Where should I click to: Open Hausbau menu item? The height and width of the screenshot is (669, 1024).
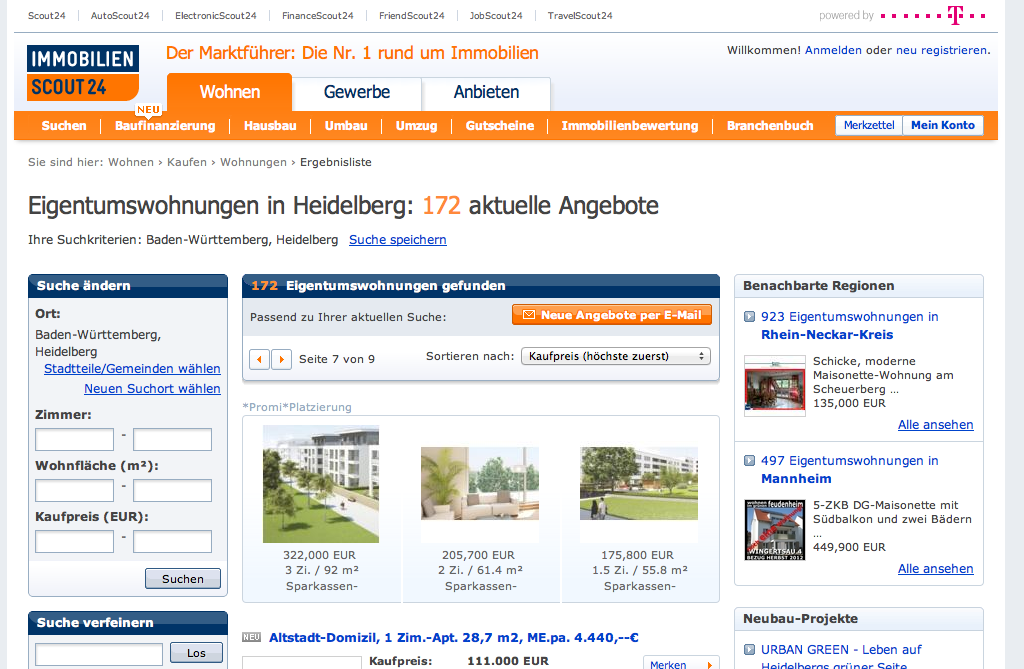click(x=270, y=125)
